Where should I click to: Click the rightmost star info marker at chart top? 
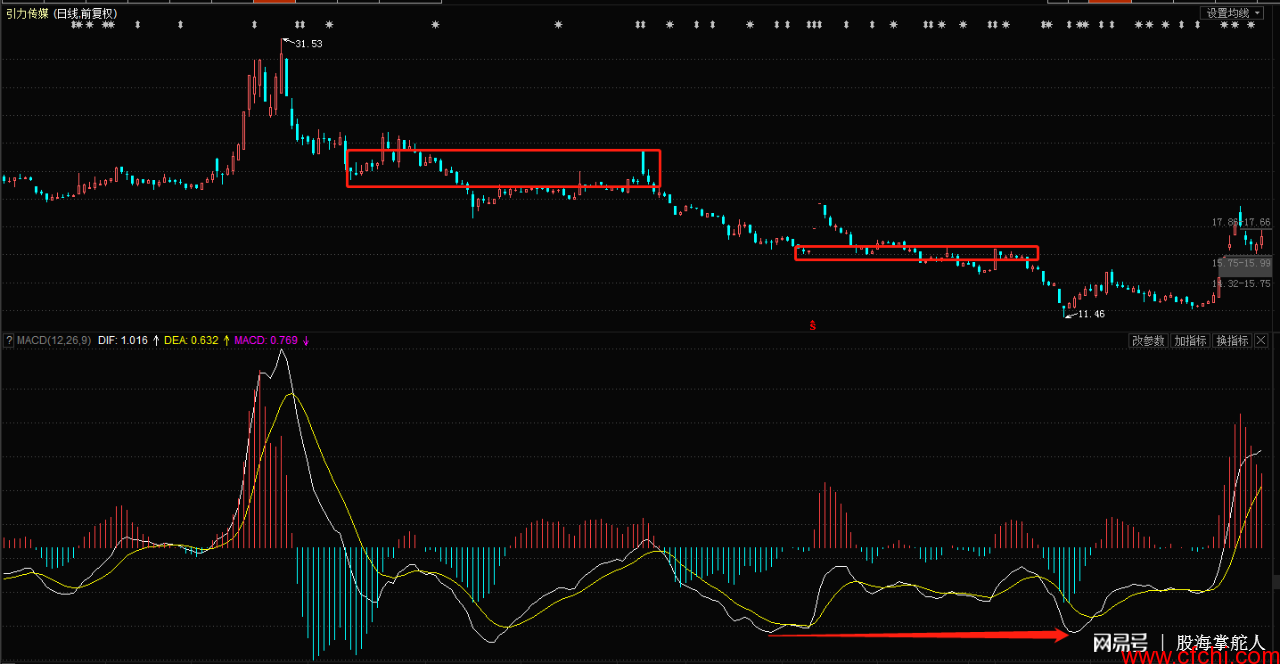pyautogui.click(x=1250, y=25)
